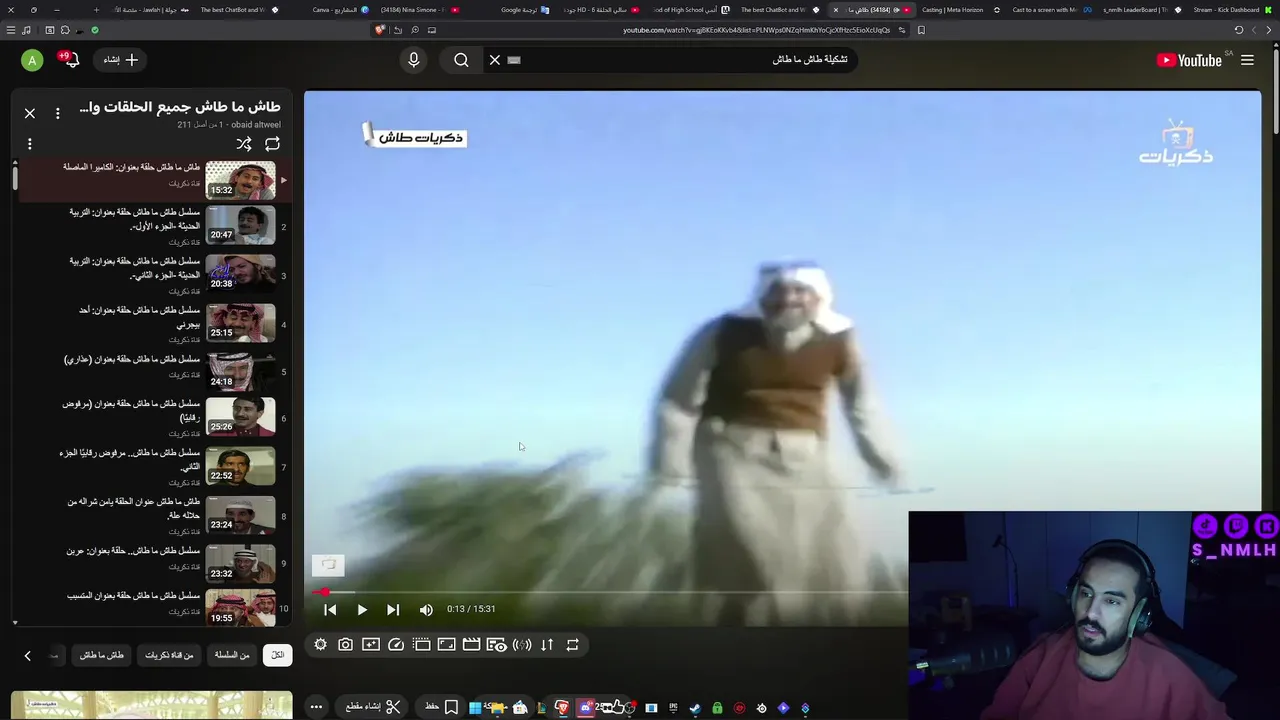This screenshot has height=720, width=1280.
Task: Select the من قناة ذكريات filter chip
Action: (169, 655)
